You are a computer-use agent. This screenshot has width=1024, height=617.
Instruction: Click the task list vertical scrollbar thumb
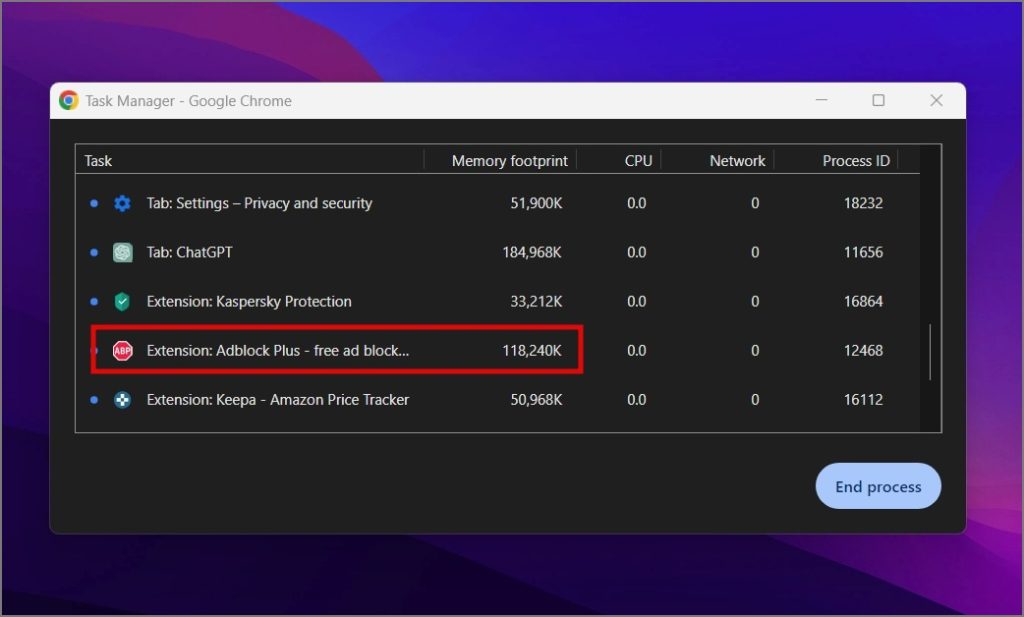pos(930,352)
